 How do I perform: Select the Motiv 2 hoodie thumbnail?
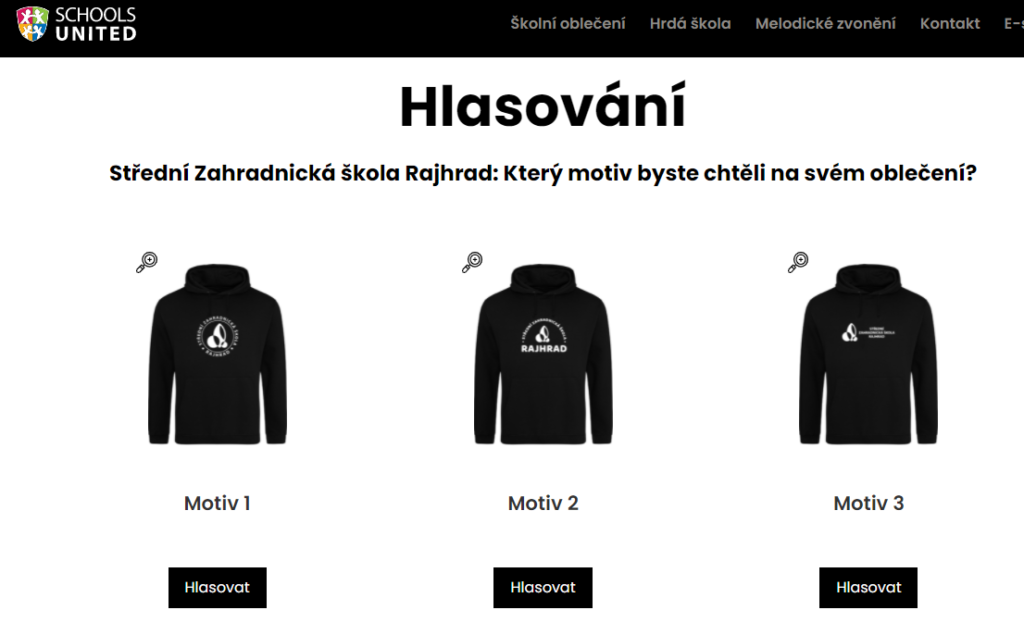[543, 354]
